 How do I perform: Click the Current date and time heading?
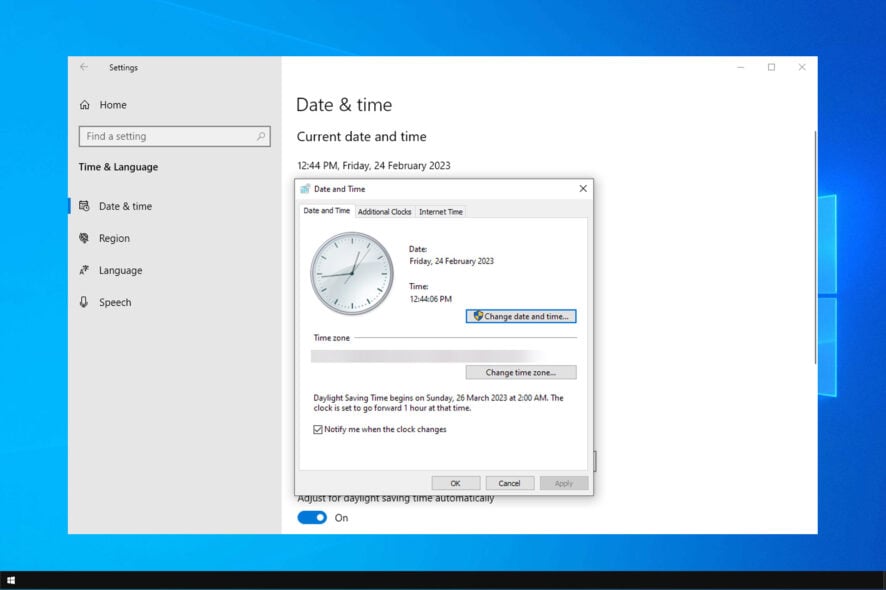point(362,137)
